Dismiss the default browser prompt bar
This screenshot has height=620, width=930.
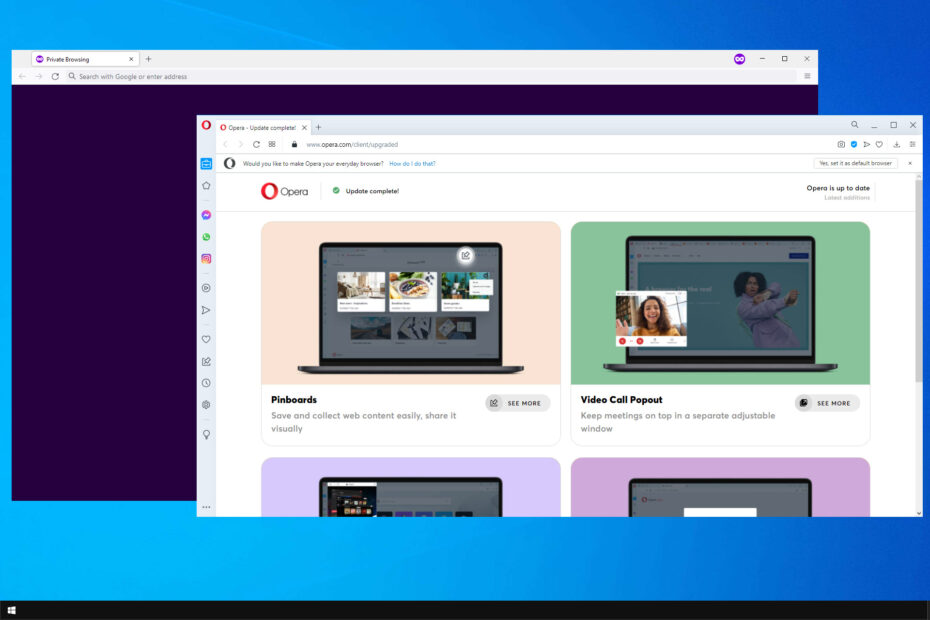coord(910,163)
